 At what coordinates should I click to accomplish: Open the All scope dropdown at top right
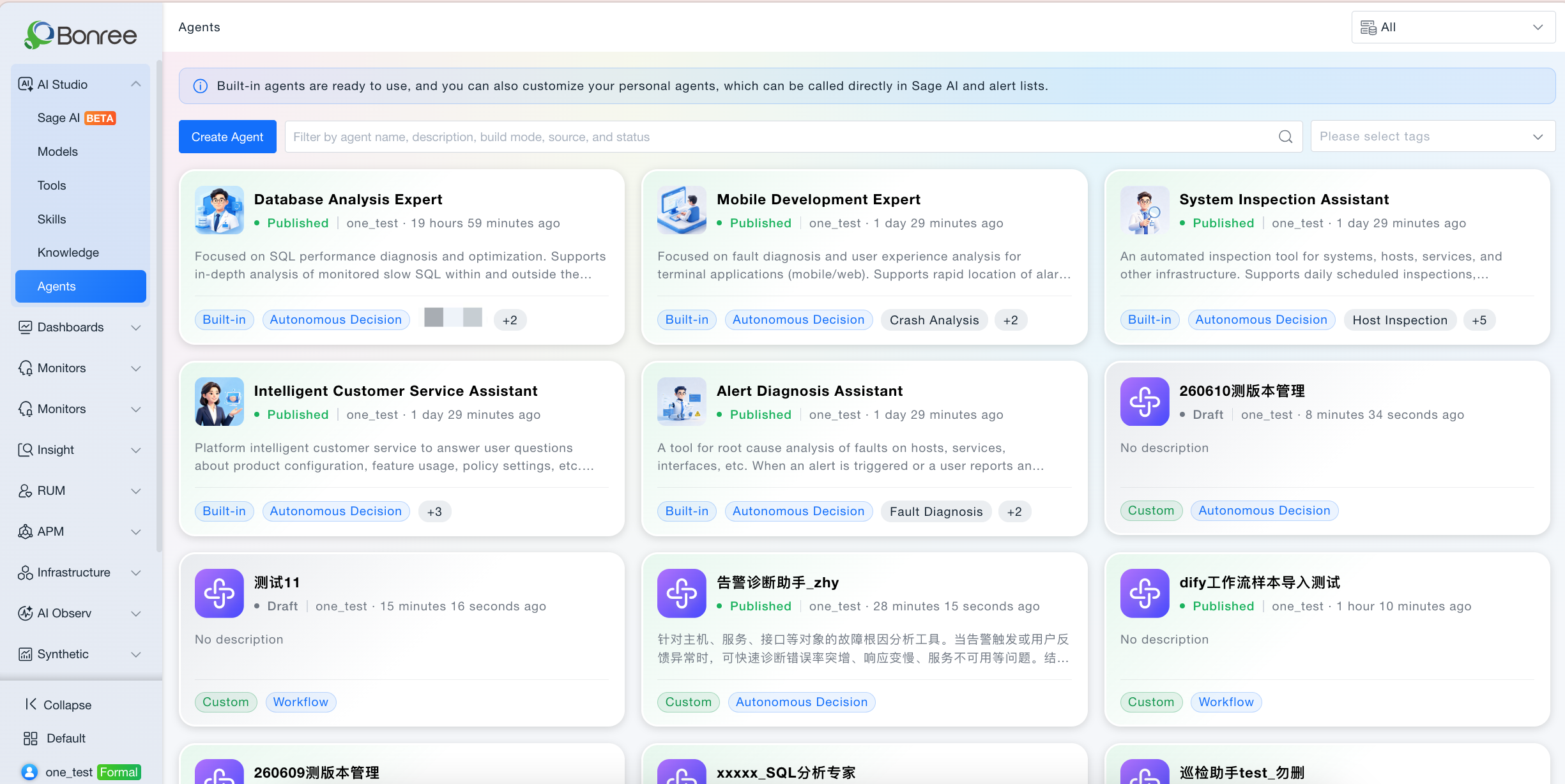(1453, 27)
